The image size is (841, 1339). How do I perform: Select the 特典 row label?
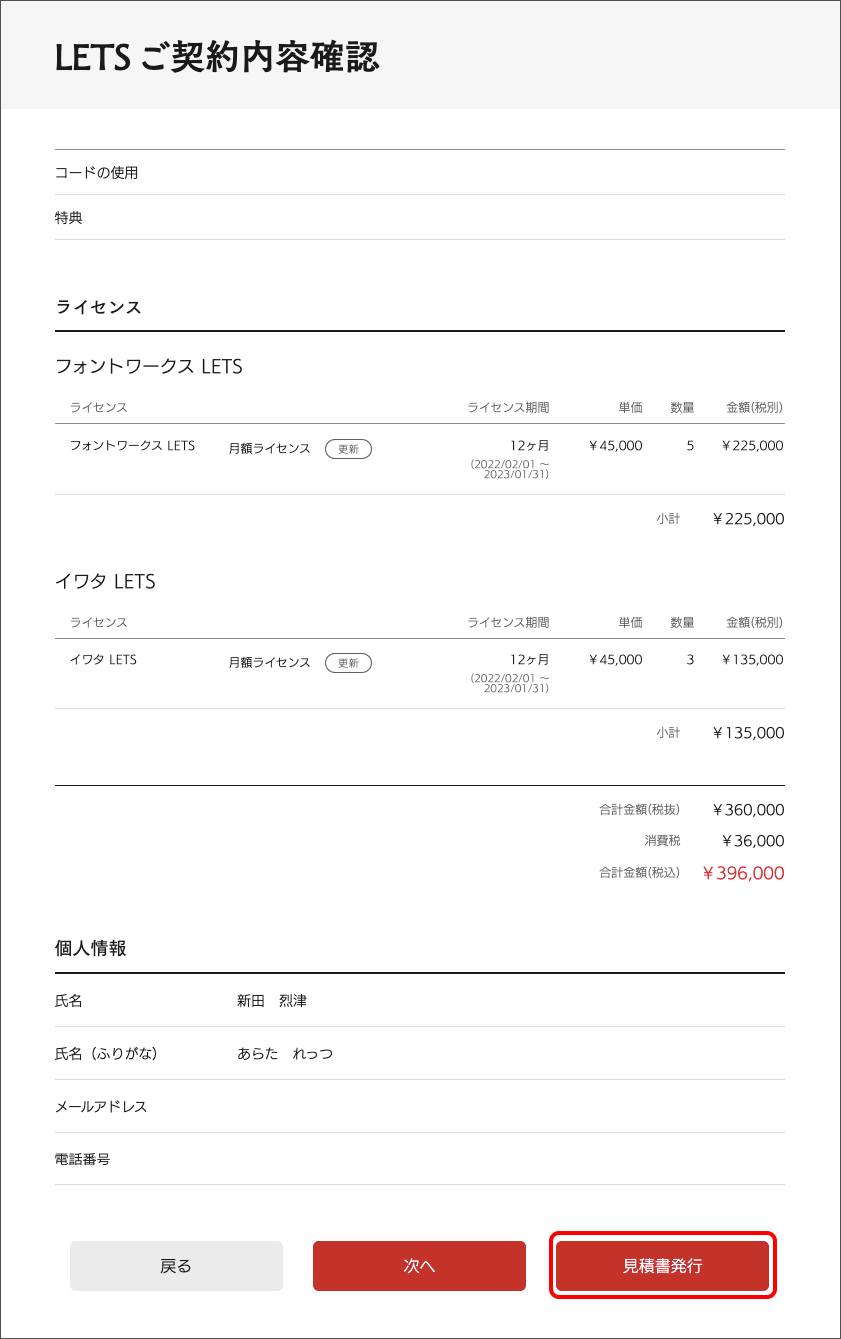(x=69, y=218)
